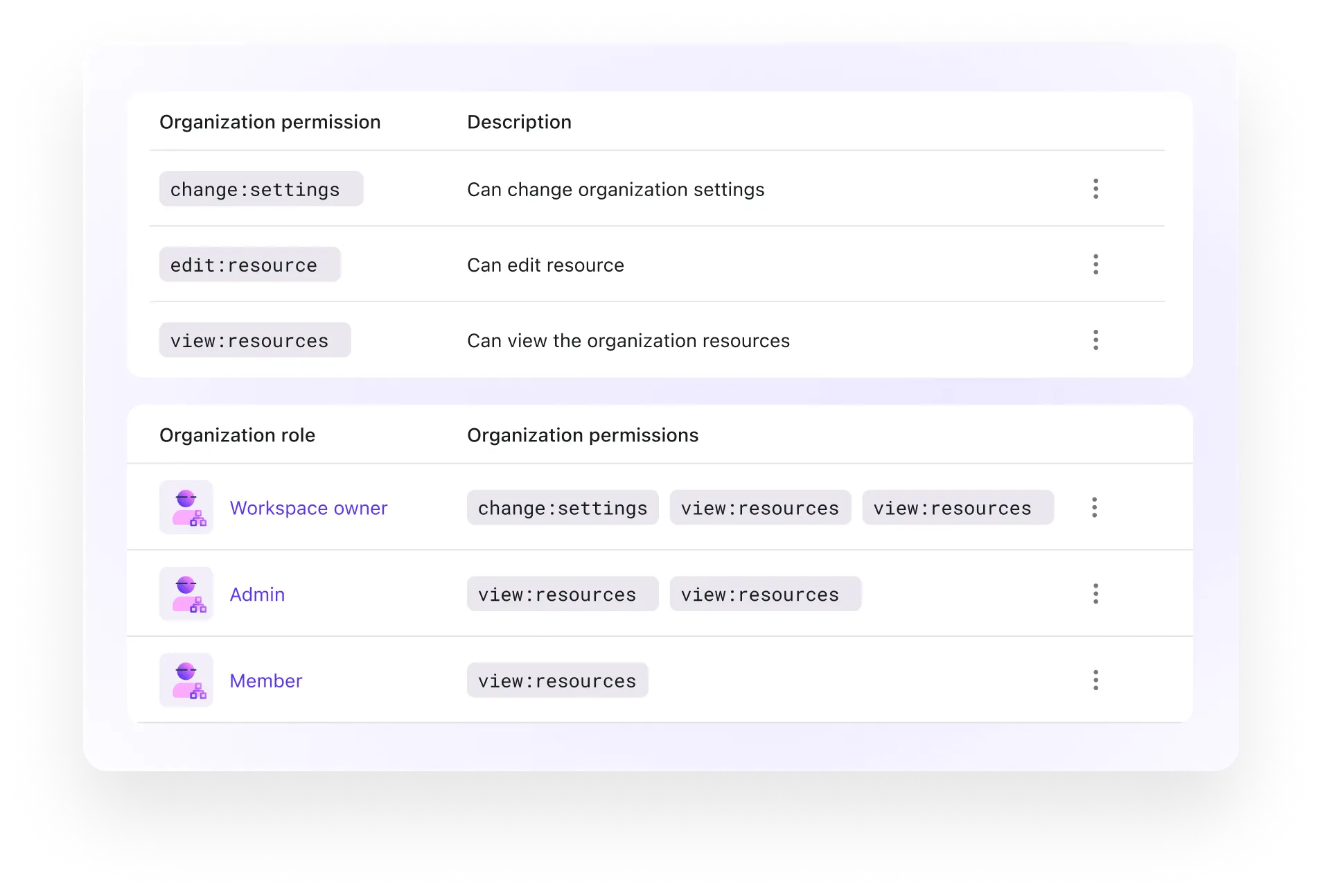Open the Workspace owner role link
Screen dimensions: 1322x896
coord(308,508)
